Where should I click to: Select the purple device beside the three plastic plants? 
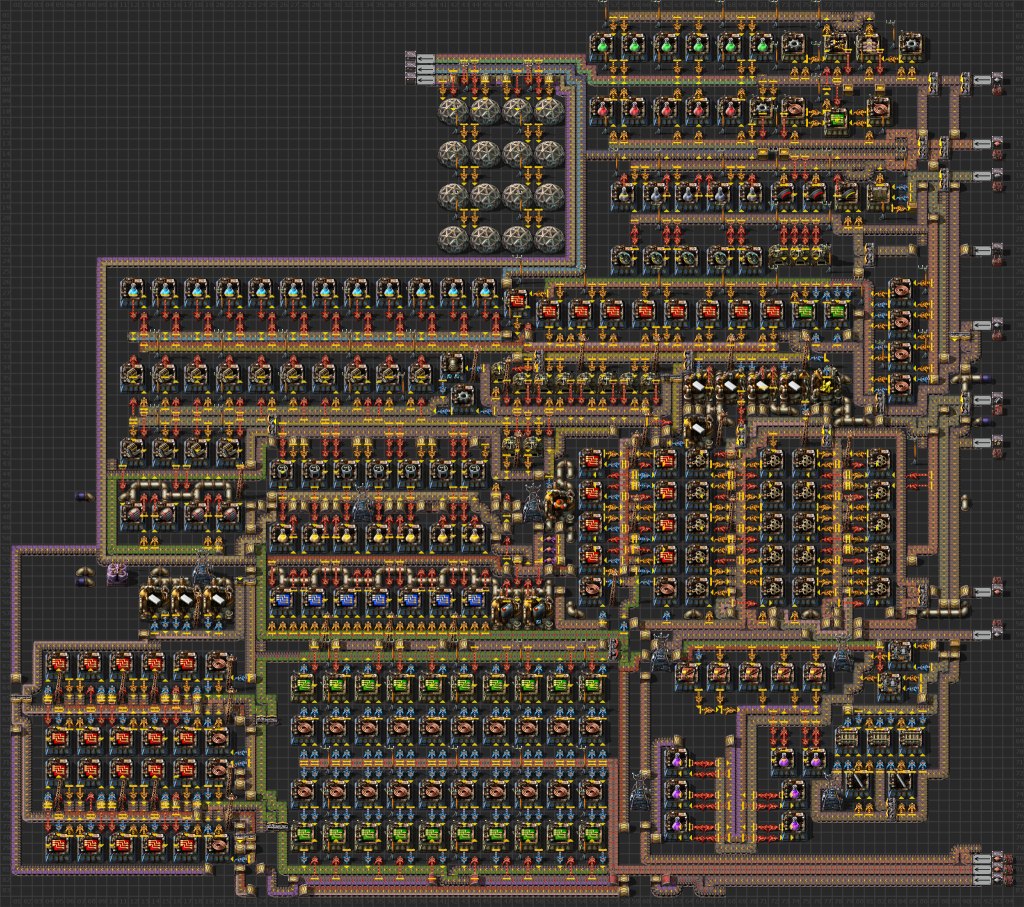(116, 573)
